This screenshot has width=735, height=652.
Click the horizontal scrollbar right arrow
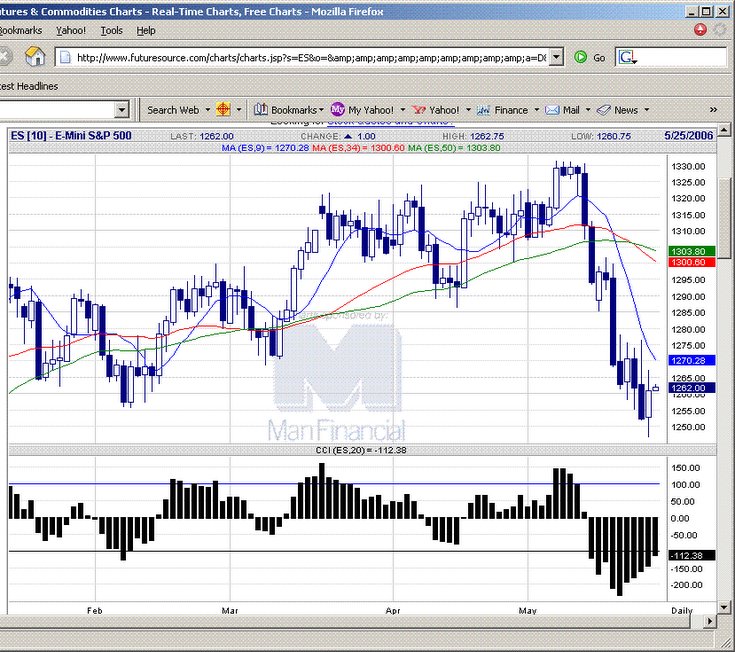[710, 621]
